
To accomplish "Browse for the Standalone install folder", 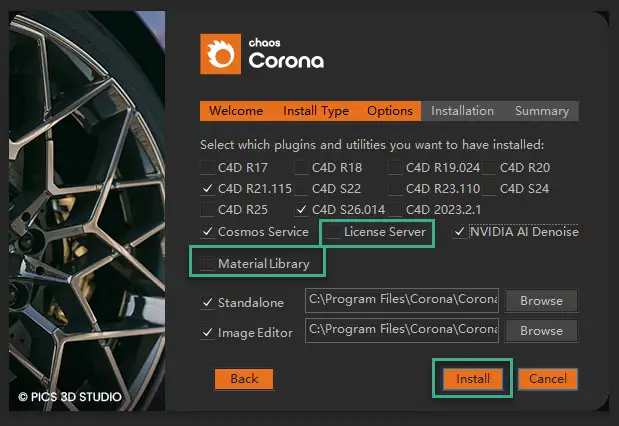I will (x=541, y=301).
